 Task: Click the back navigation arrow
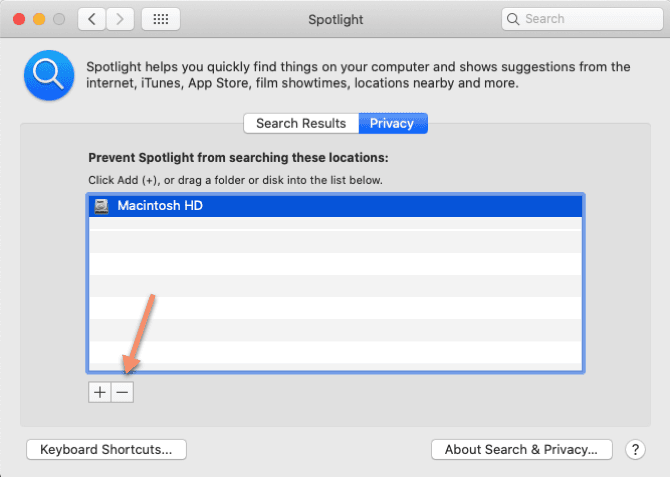[x=92, y=19]
